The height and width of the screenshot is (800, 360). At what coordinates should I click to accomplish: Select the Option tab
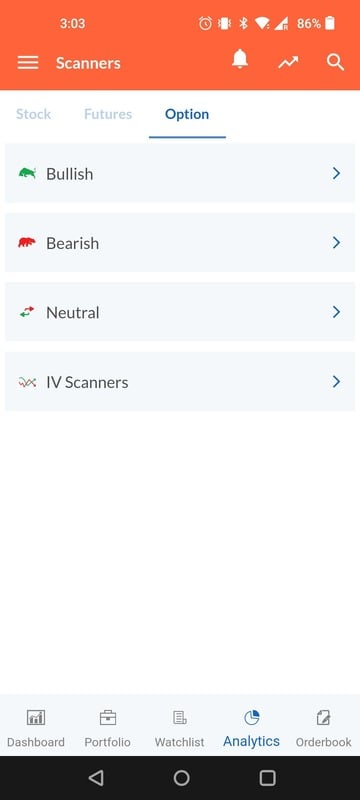[187, 114]
